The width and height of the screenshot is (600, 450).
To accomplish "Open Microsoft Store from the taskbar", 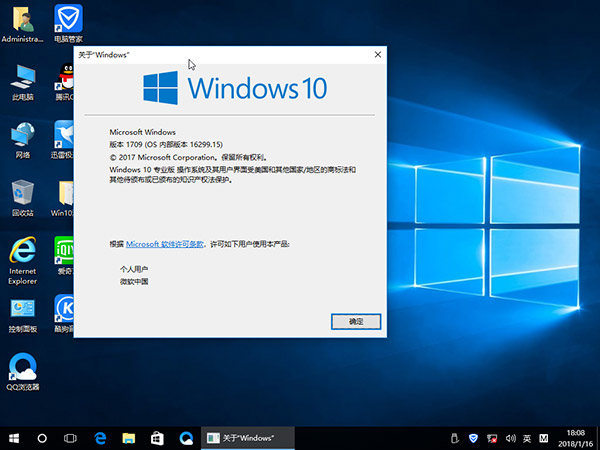I will click(x=157, y=438).
